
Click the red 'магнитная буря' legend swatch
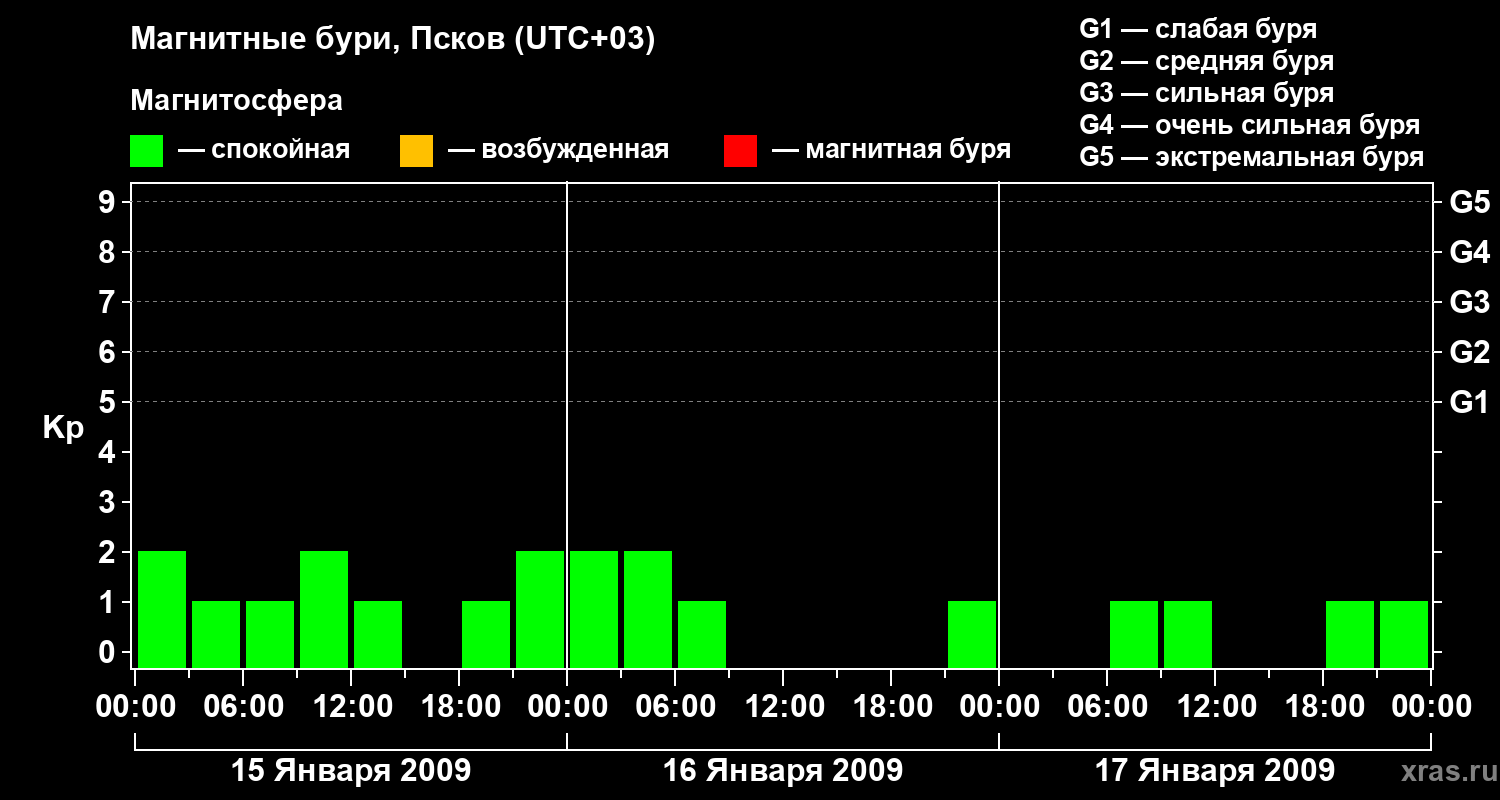click(x=740, y=151)
